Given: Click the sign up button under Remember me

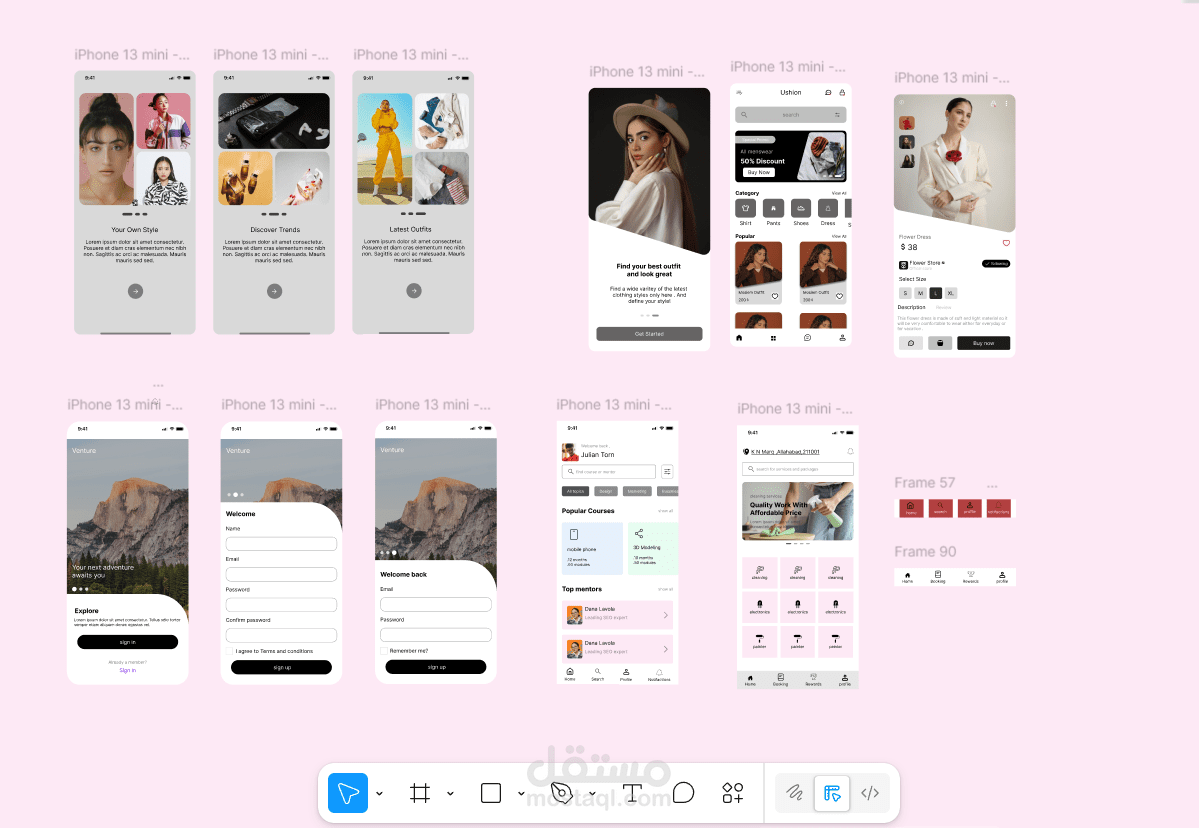Looking at the screenshot, I should [436, 667].
